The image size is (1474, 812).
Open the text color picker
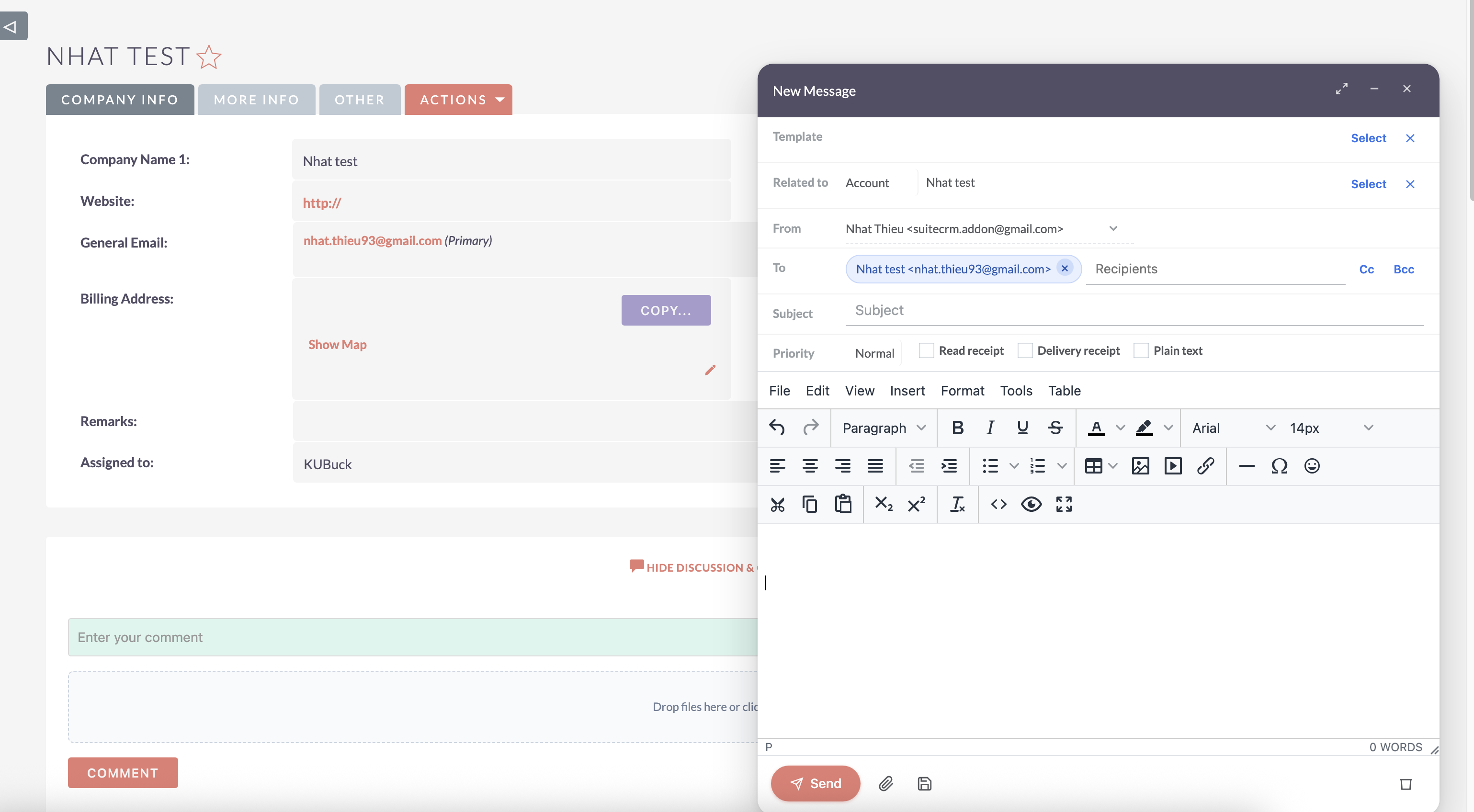[x=1096, y=428]
